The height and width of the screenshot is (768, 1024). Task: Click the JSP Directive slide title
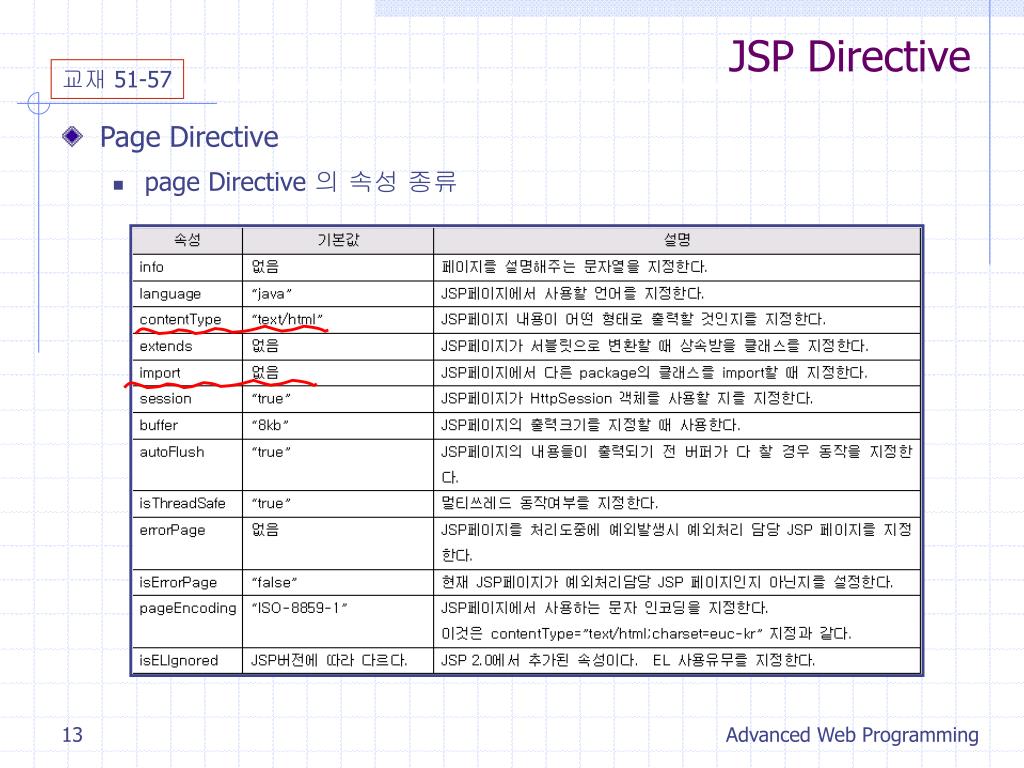click(x=849, y=56)
